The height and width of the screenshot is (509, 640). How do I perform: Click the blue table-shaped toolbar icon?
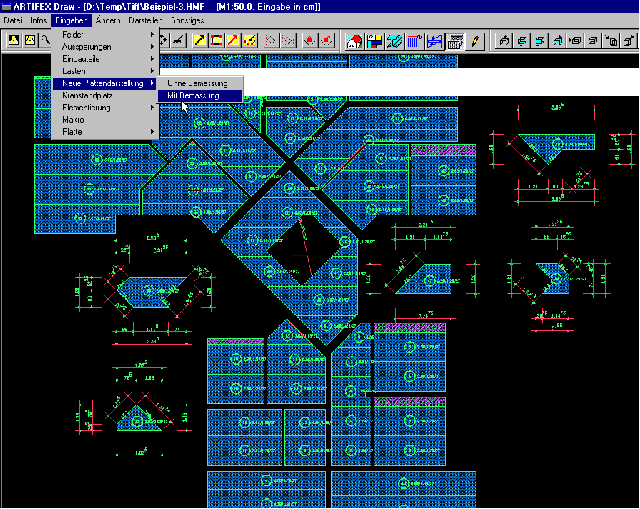pyautogui.click(x=434, y=40)
